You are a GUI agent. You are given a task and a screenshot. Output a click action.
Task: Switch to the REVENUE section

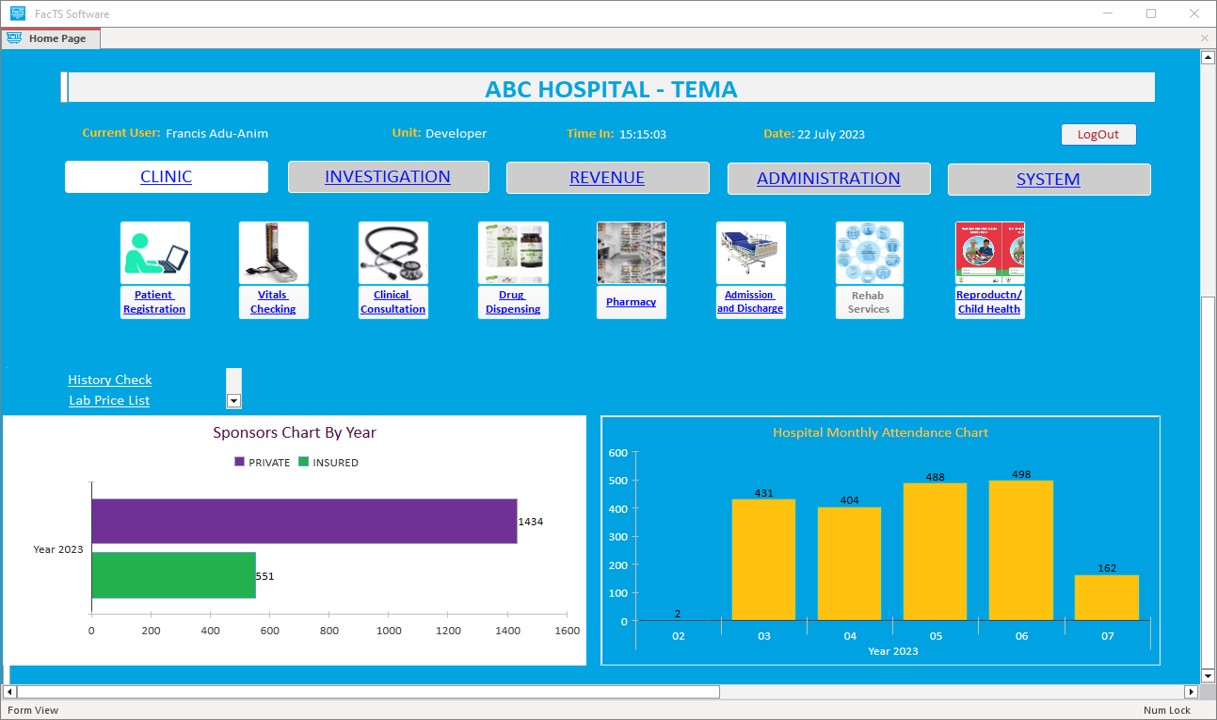[x=607, y=178]
